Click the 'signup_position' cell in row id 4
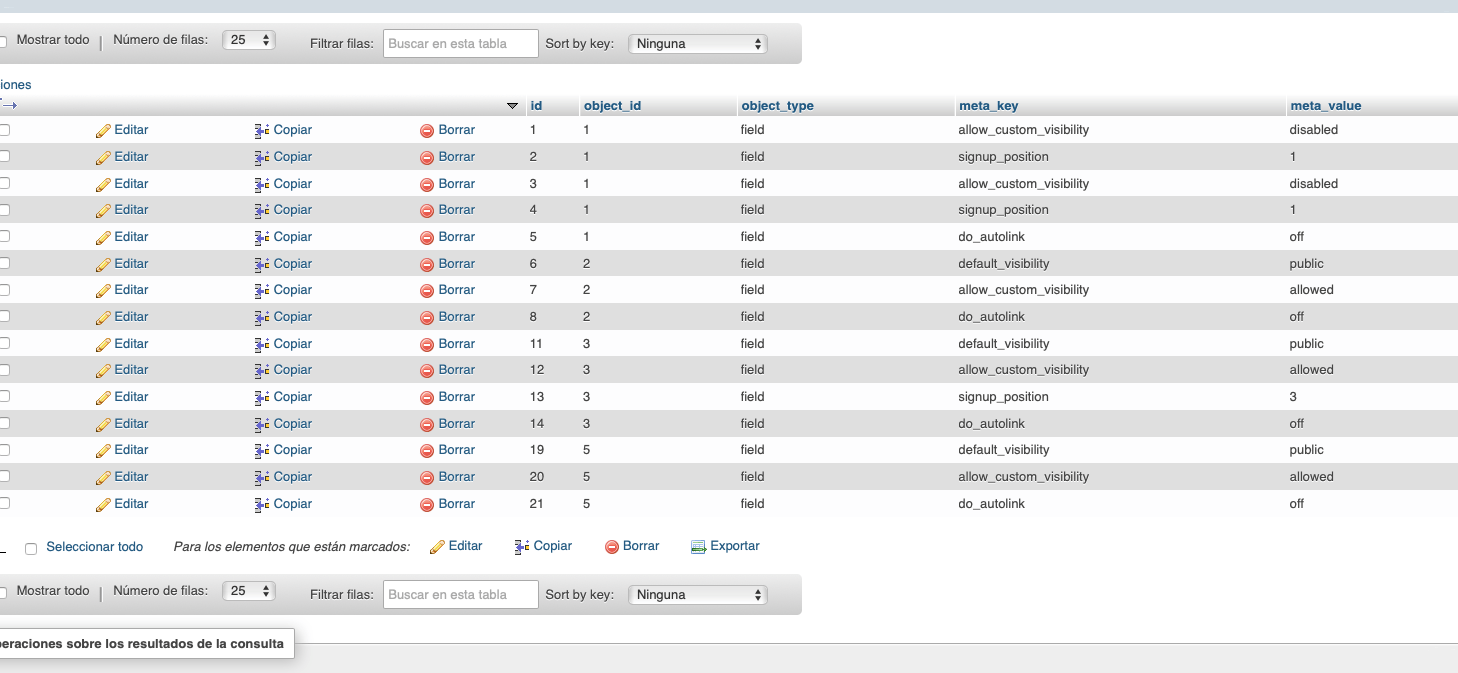The width and height of the screenshot is (1458, 673). 1003,210
